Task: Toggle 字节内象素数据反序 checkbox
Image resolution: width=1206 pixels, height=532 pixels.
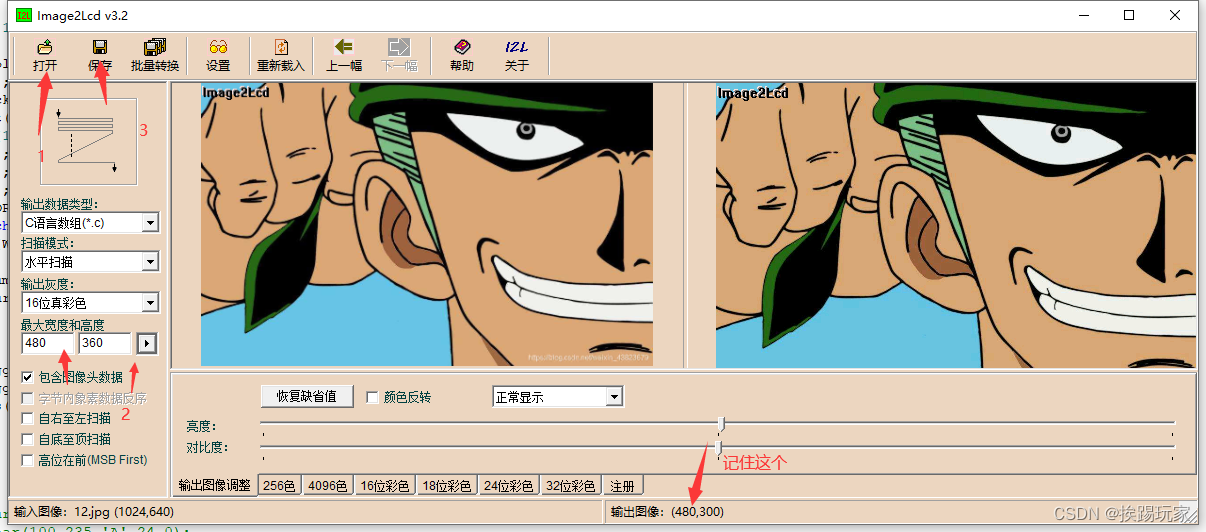Action: tap(28, 398)
